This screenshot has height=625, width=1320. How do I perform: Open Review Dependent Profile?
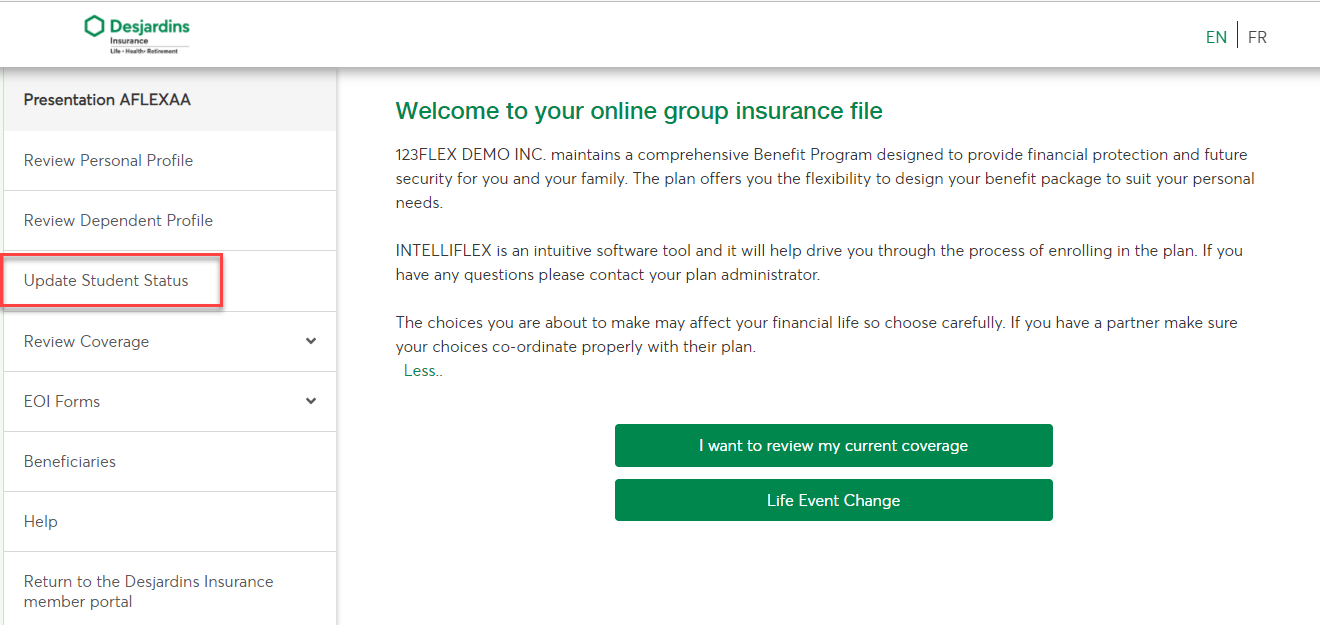(170, 221)
